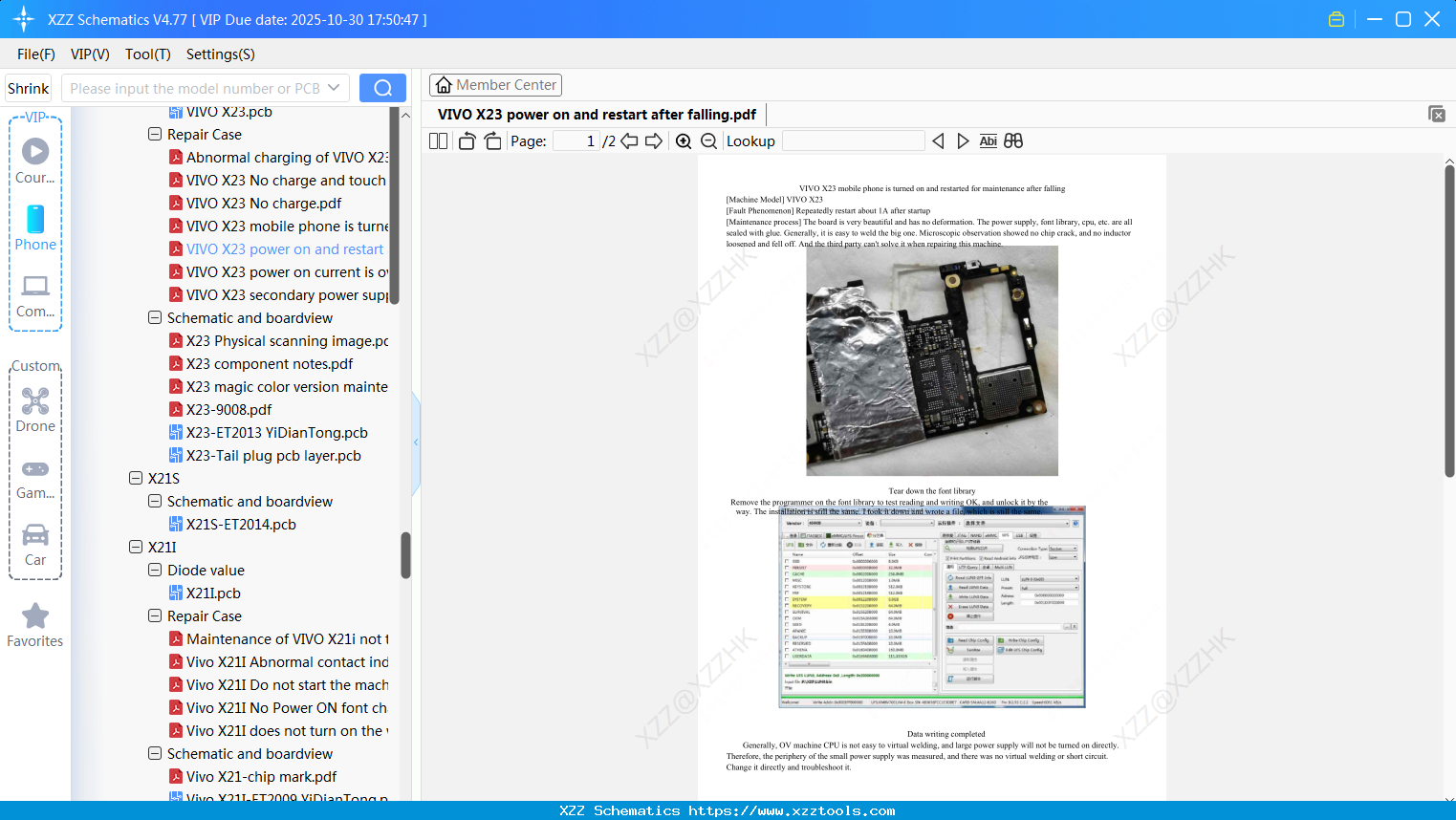Collapse the Repair Case folder above Abnormal charging
This screenshot has width=1456, height=820.
pyautogui.click(x=155, y=135)
